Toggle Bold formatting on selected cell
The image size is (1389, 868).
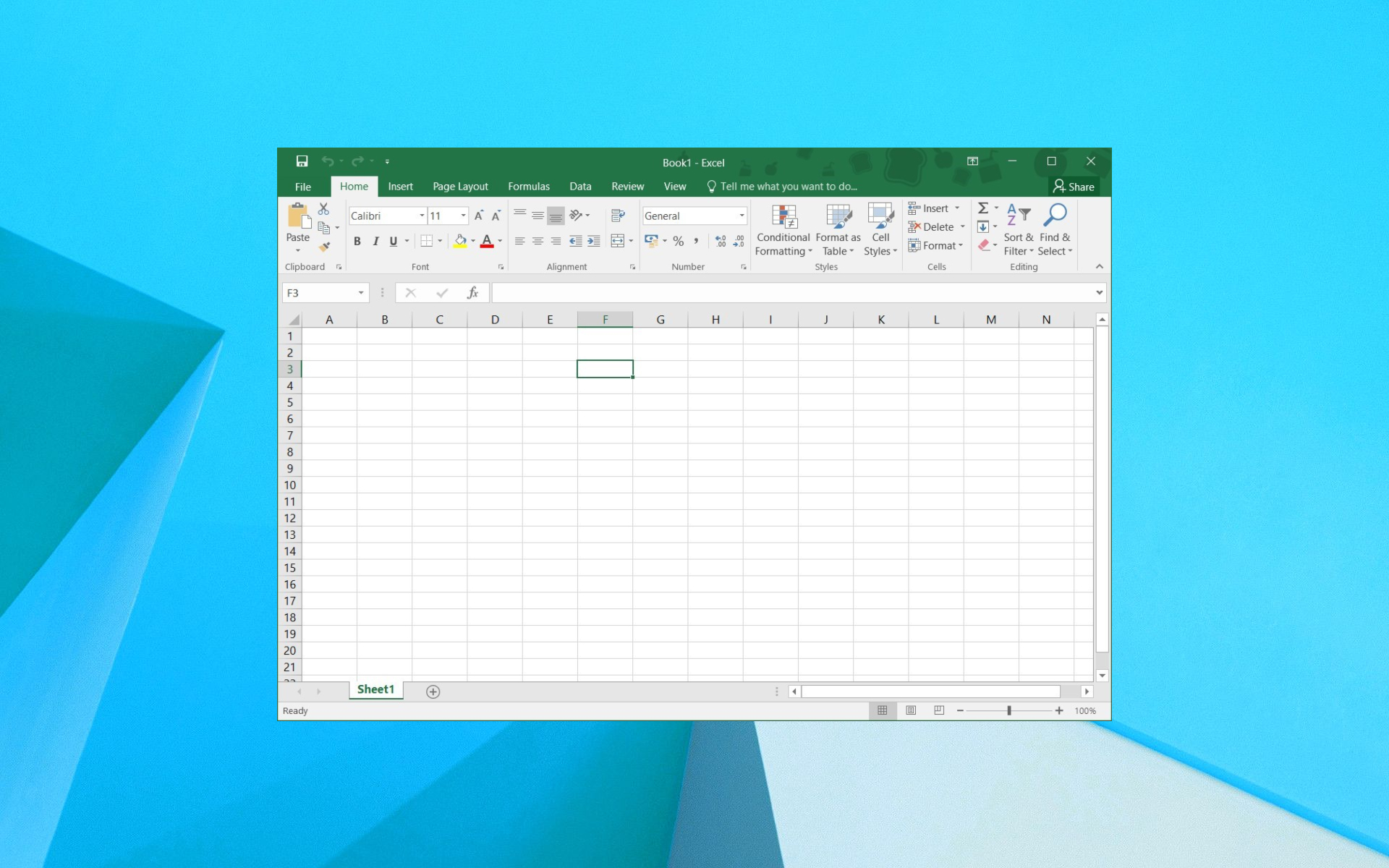pyautogui.click(x=357, y=241)
